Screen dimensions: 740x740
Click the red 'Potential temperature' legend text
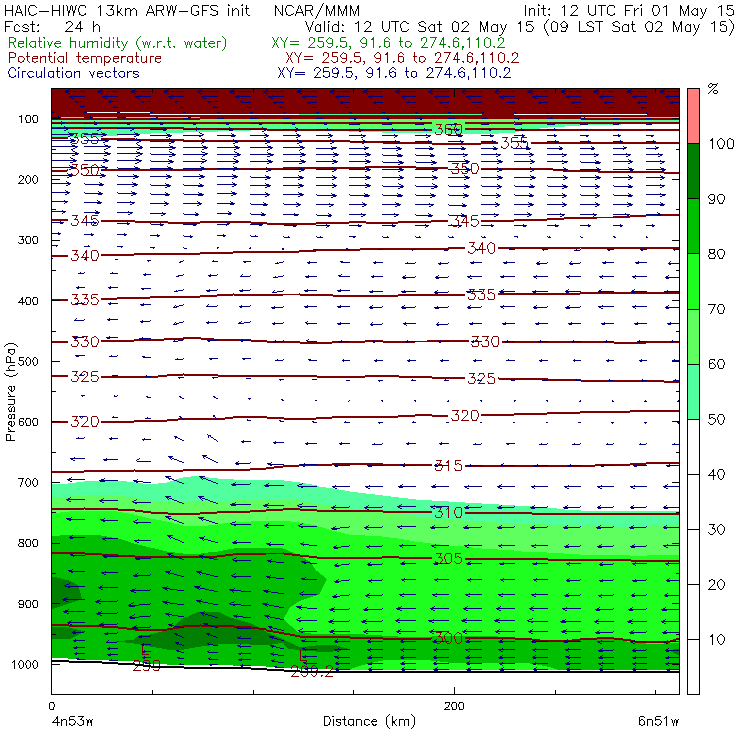(85, 58)
